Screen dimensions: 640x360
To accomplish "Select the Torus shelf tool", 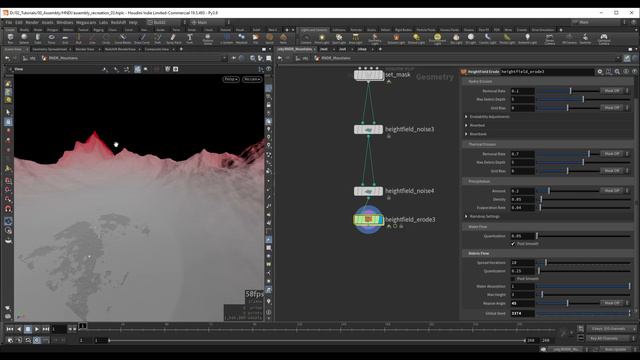I will (x=51, y=38).
